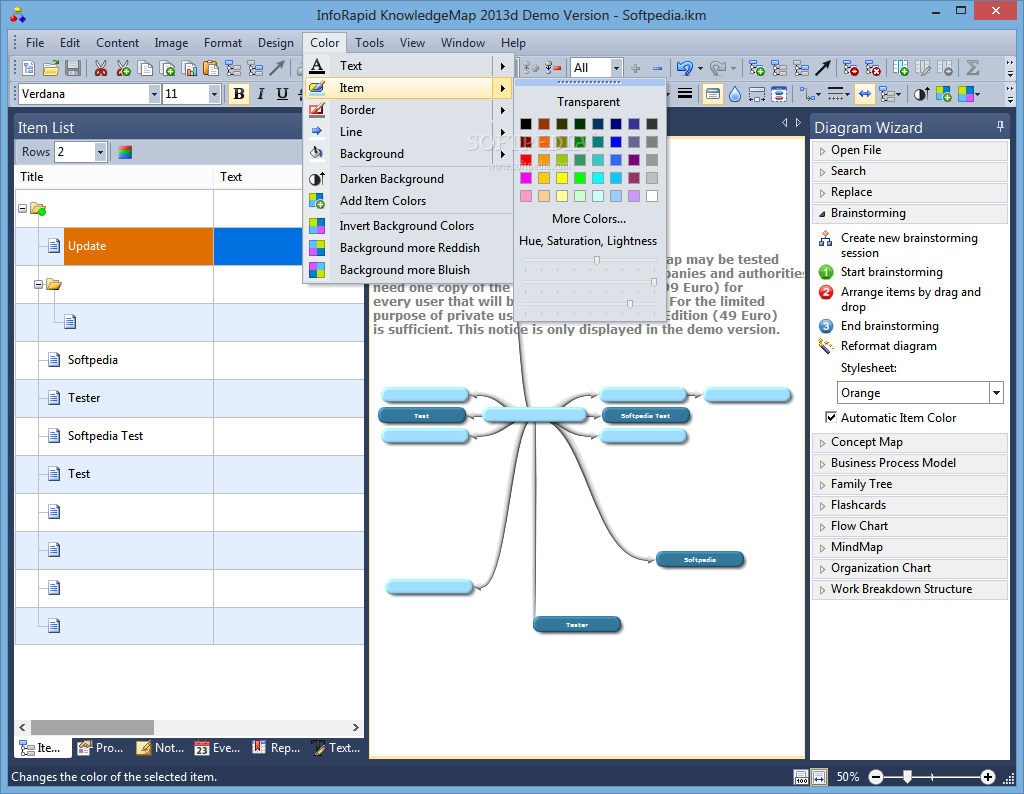Choose Invert Background Colors menu entry
The height and width of the screenshot is (794, 1024).
[408, 226]
